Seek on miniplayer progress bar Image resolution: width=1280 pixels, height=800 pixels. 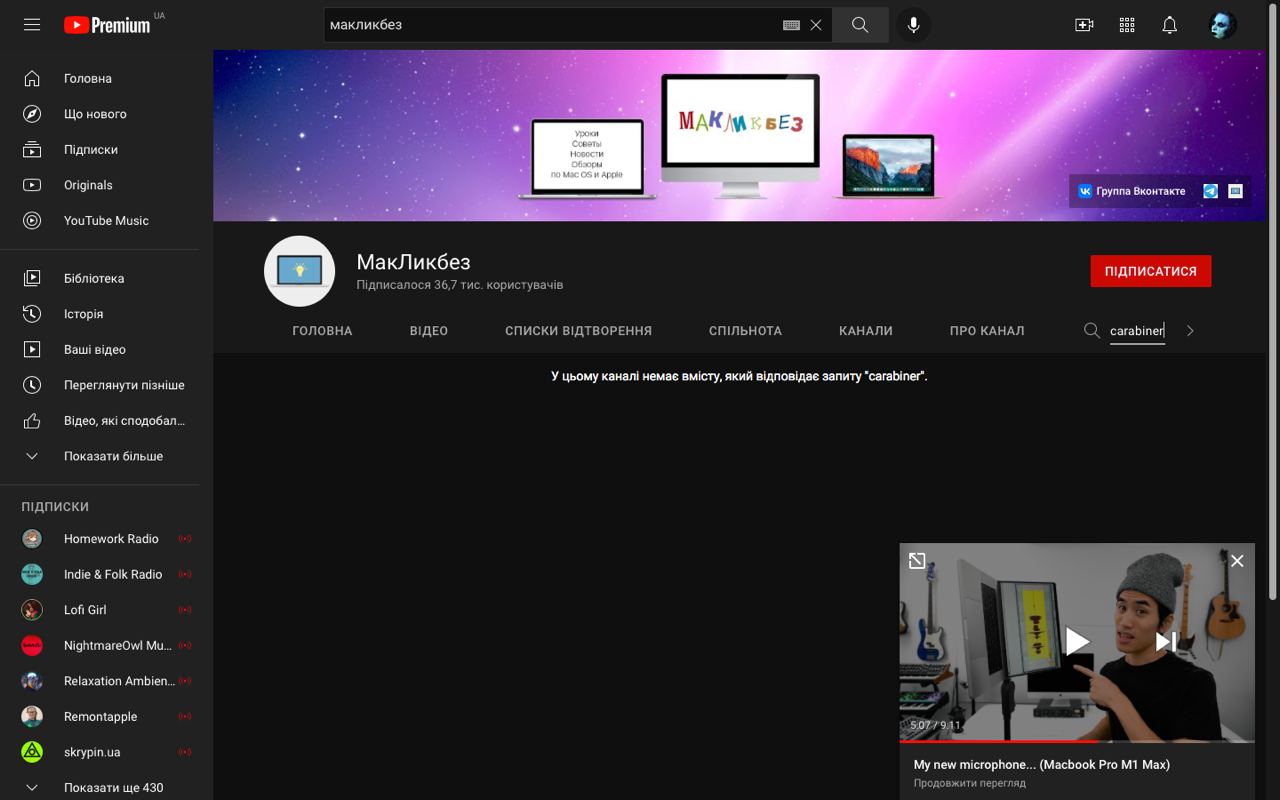1077,741
